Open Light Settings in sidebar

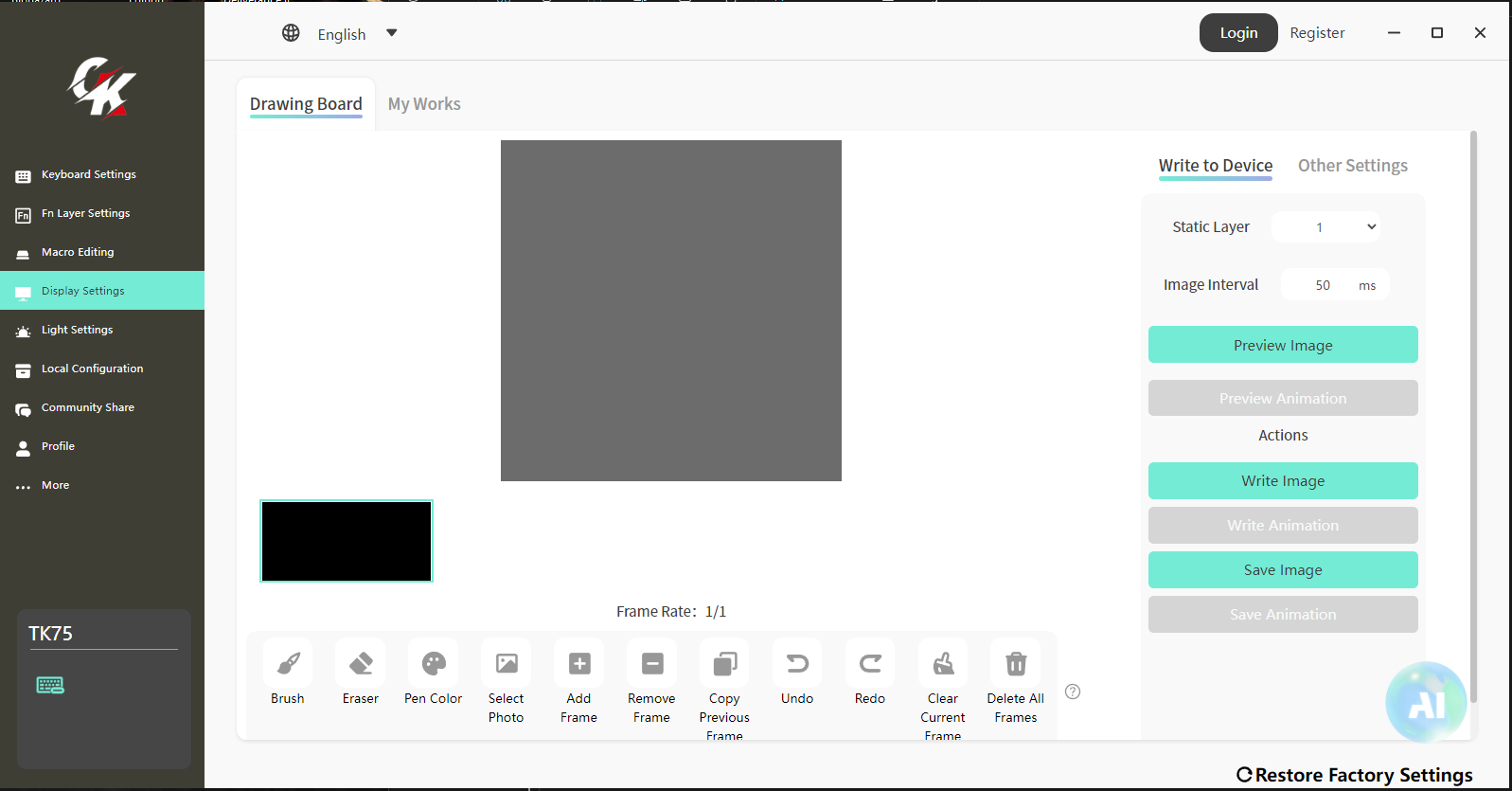point(77,330)
